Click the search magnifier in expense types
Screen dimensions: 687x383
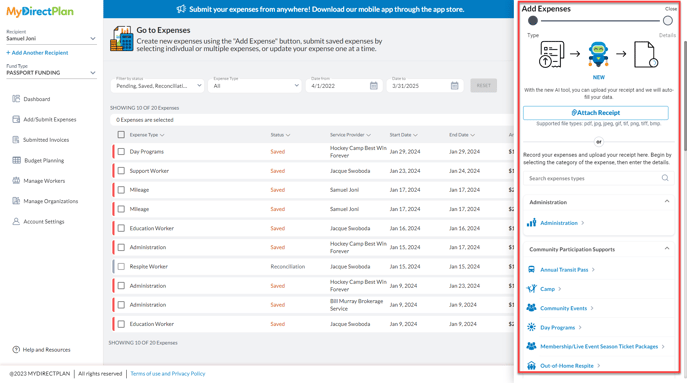(x=665, y=178)
